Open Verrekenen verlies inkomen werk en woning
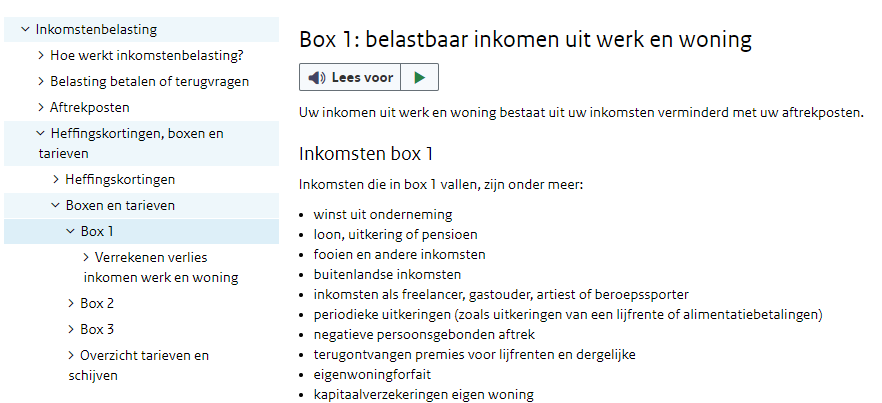The width and height of the screenshot is (882, 403). 161,267
